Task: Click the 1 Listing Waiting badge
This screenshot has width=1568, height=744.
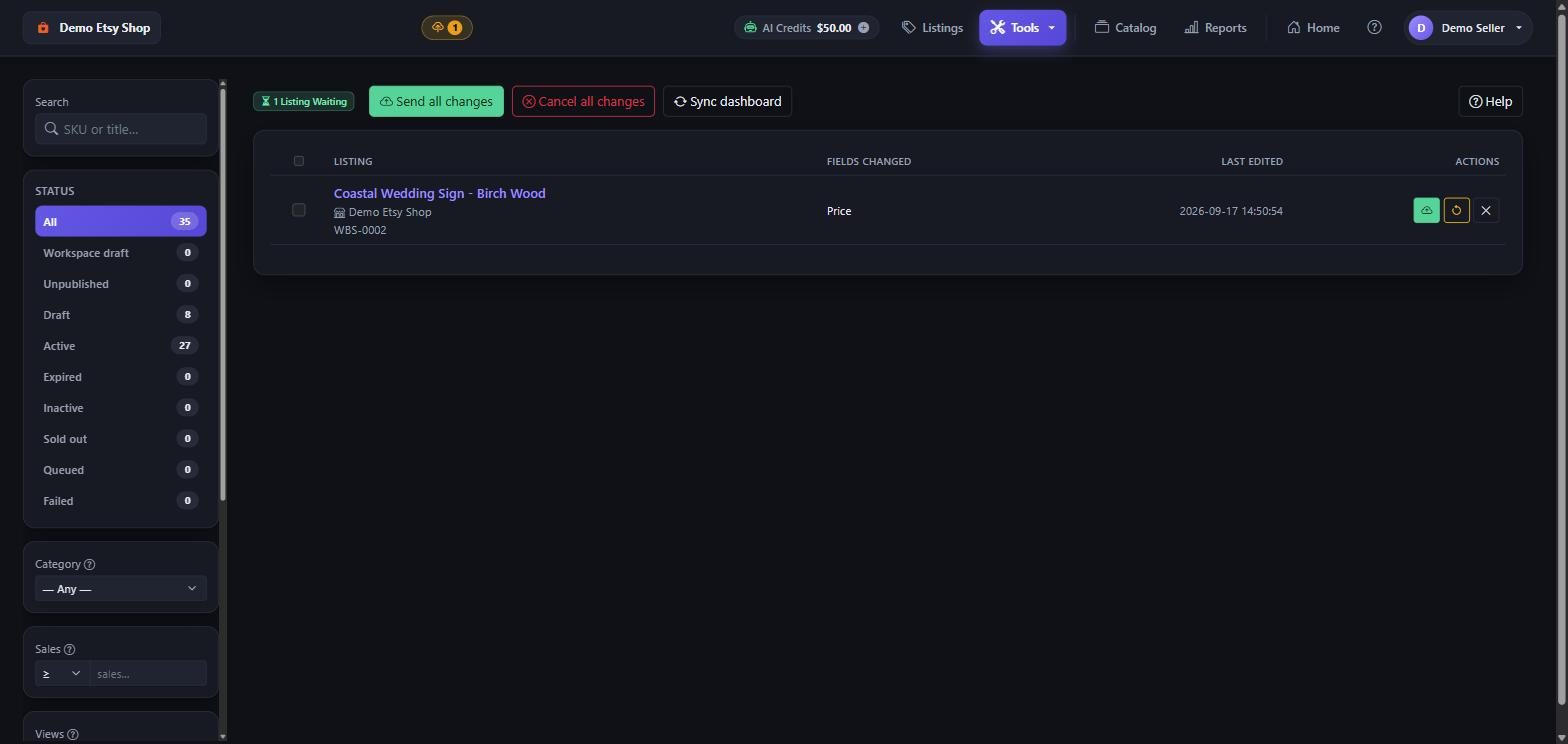Action: (304, 102)
